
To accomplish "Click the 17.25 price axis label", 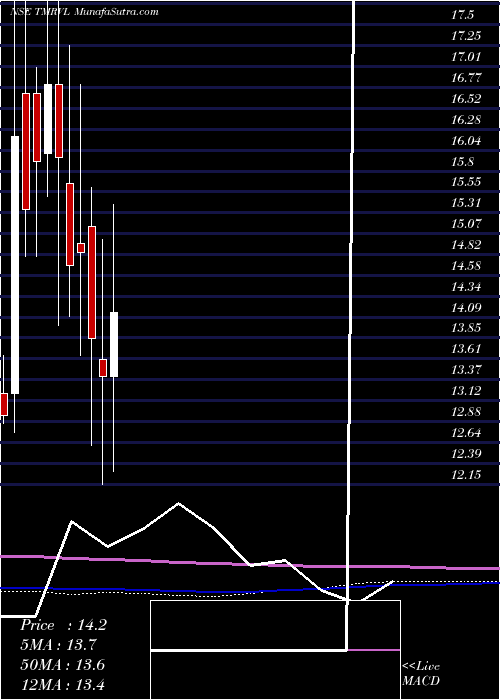I will pyautogui.click(x=466, y=36).
